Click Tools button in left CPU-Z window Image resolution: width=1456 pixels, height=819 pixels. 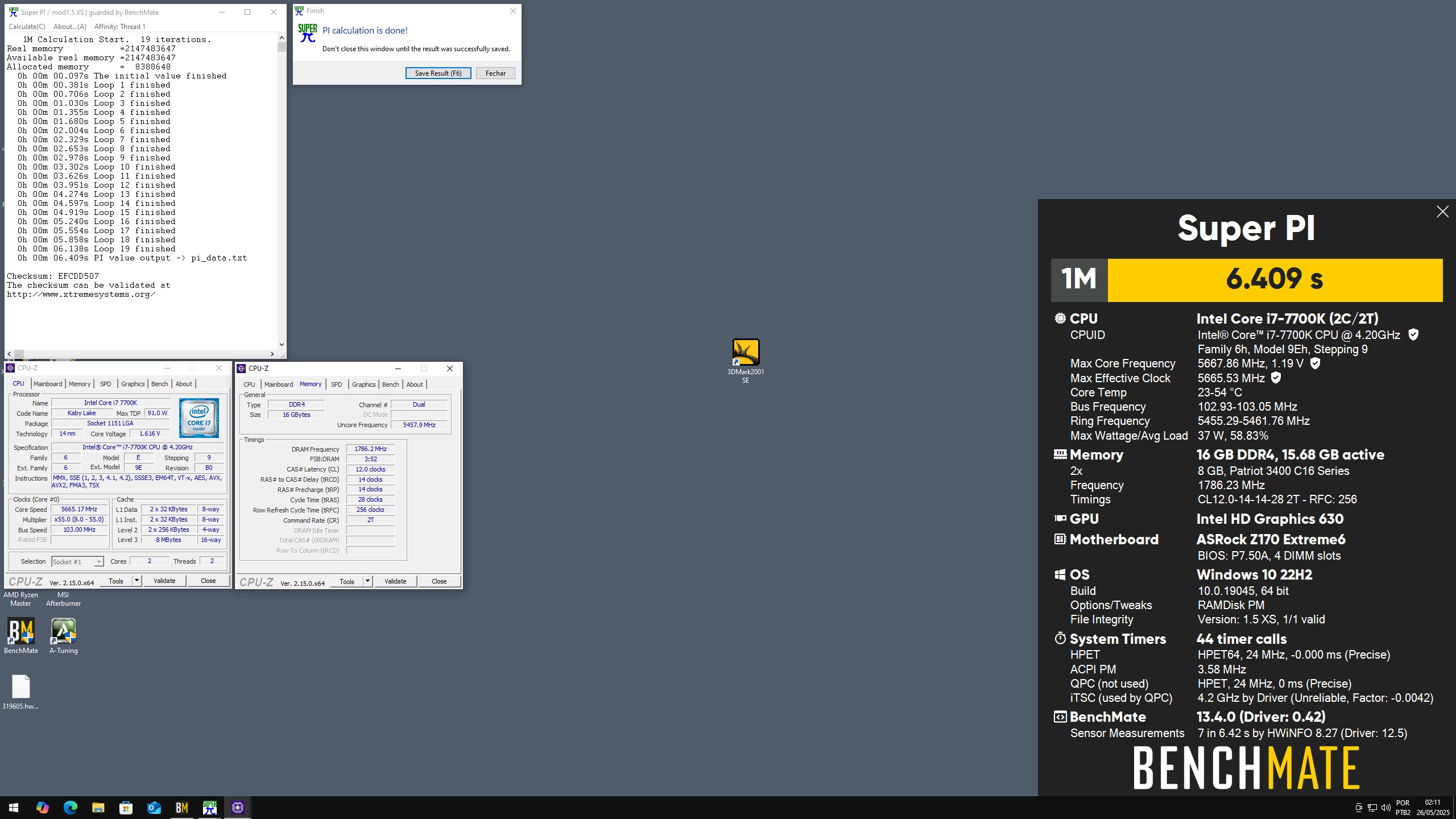(116, 581)
